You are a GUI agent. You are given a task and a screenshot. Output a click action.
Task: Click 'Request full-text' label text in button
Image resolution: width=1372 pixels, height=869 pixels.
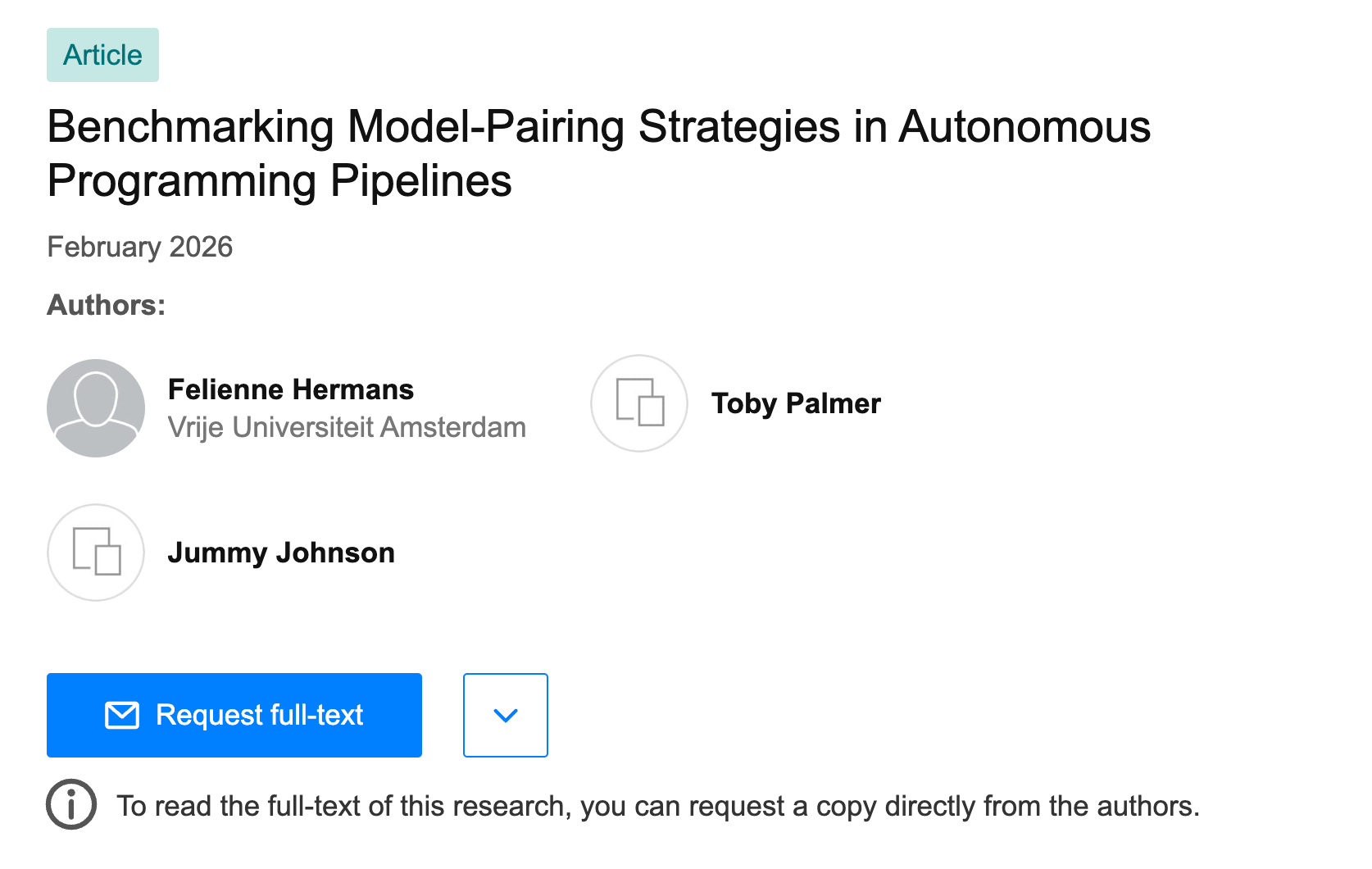259,715
